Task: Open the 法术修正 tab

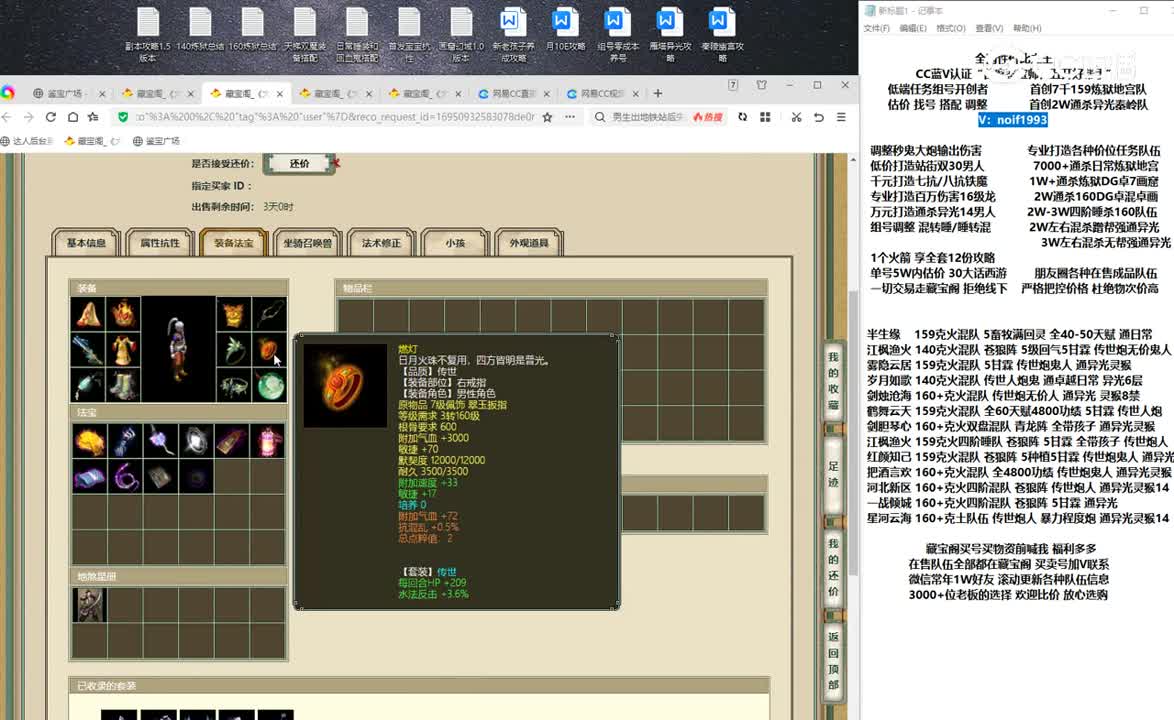Action: (381, 242)
